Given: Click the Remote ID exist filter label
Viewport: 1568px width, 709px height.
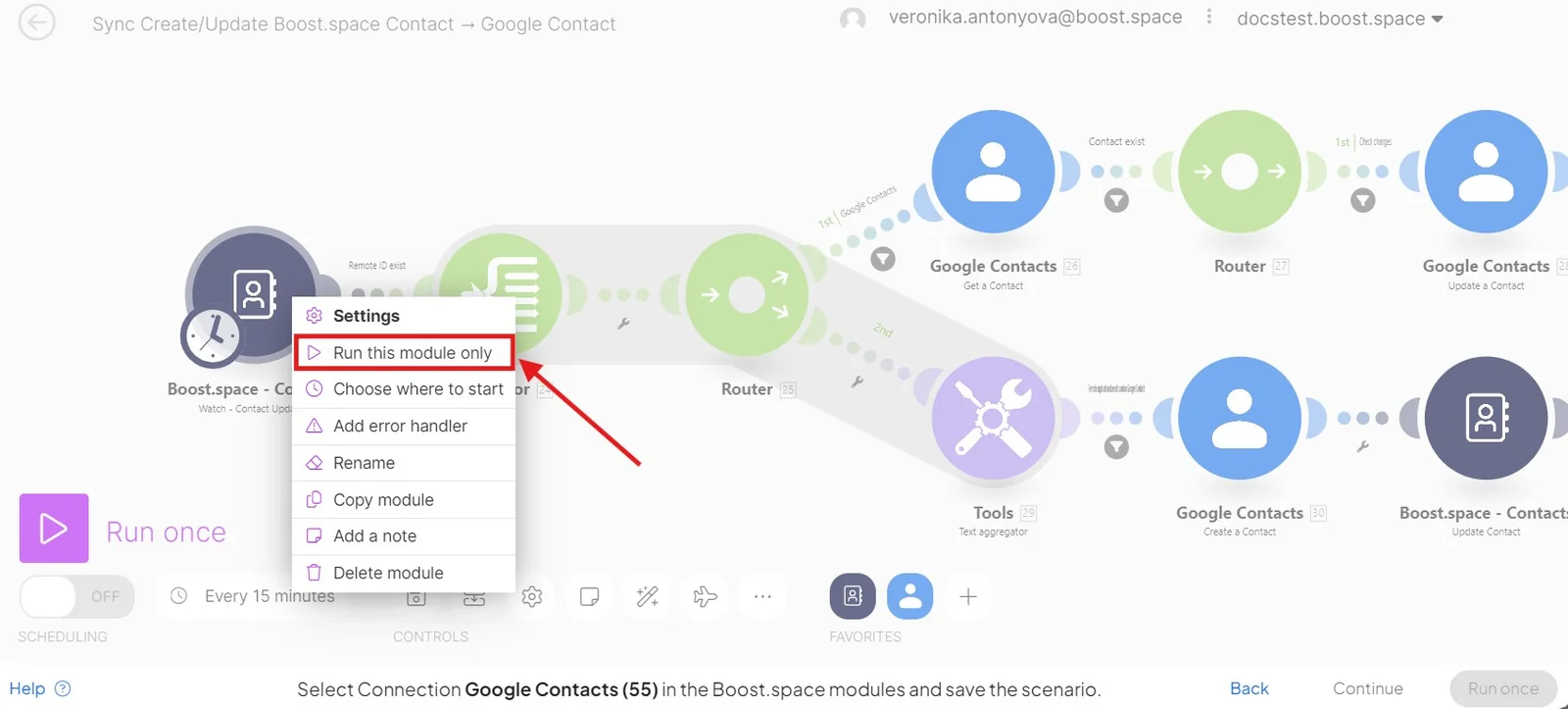Looking at the screenshot, I should click(x=376, y=266).
